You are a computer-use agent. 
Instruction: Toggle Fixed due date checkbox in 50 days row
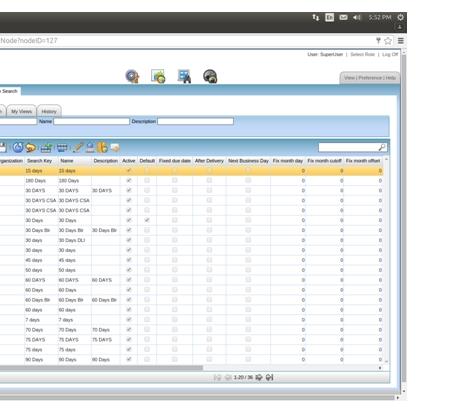tap(174, 270)
